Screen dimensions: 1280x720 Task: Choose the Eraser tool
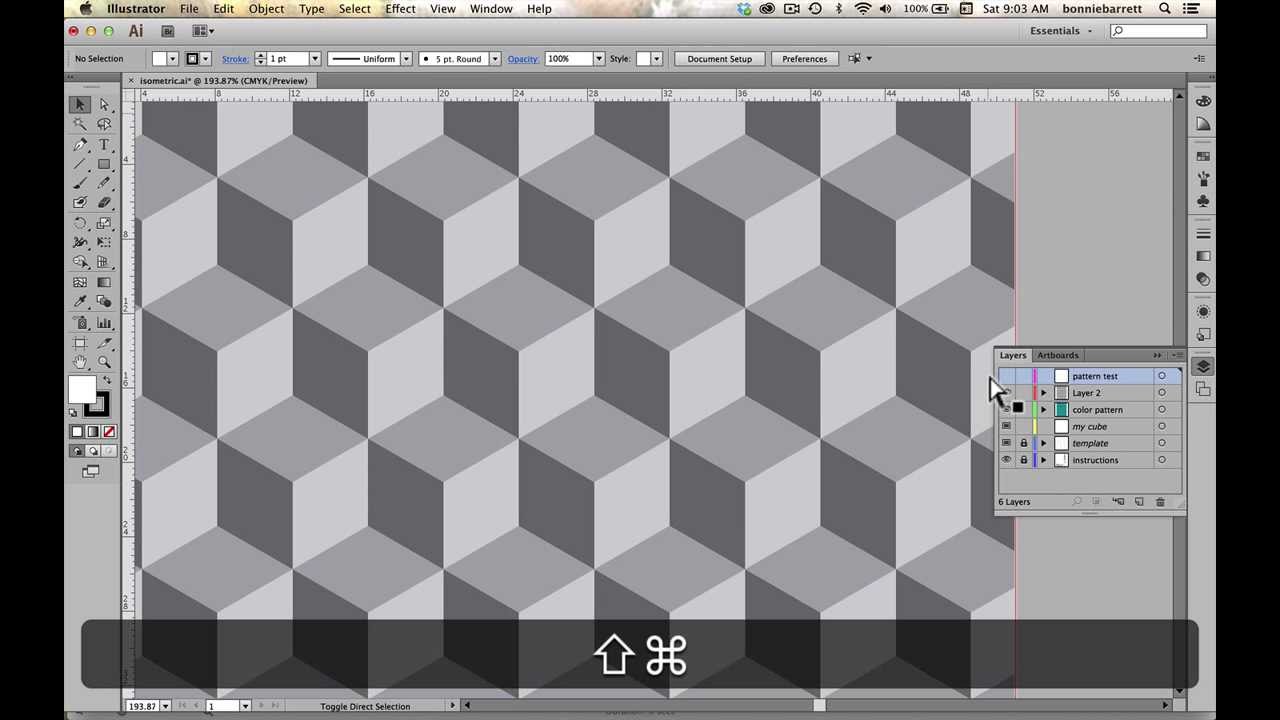point(104,203)
